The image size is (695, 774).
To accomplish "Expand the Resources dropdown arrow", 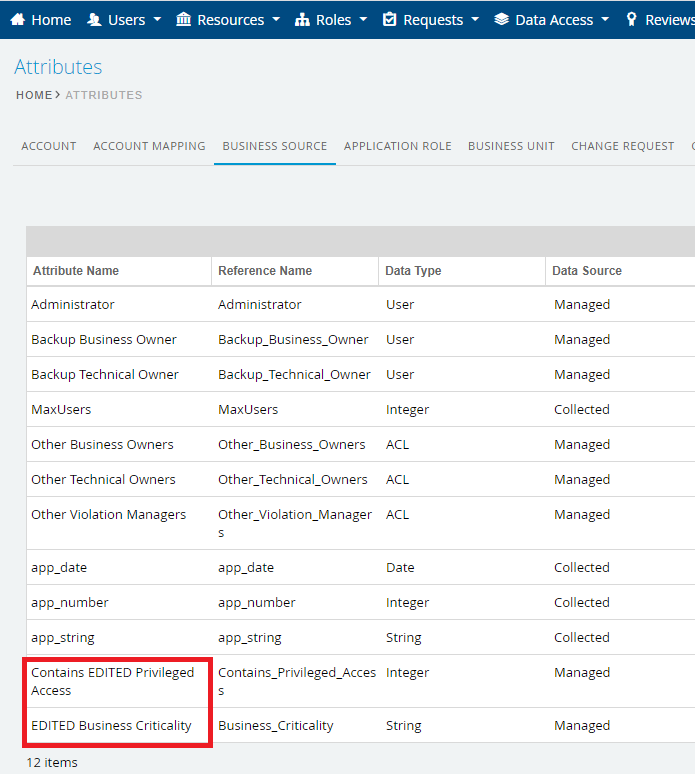I will click(x=276, y=20).
